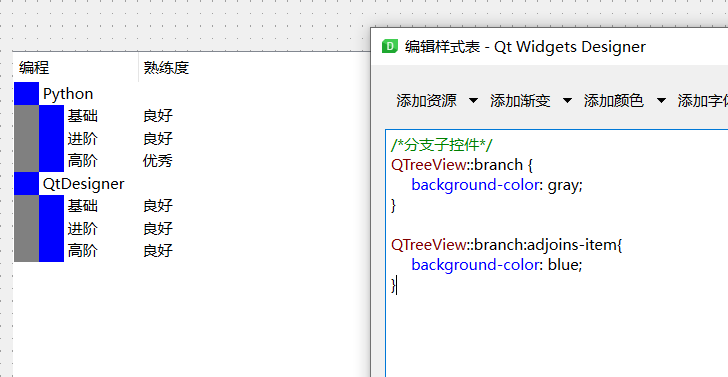Click the 添加渐变 button
This screenshot has width=728, height=377.
[520, 100]
